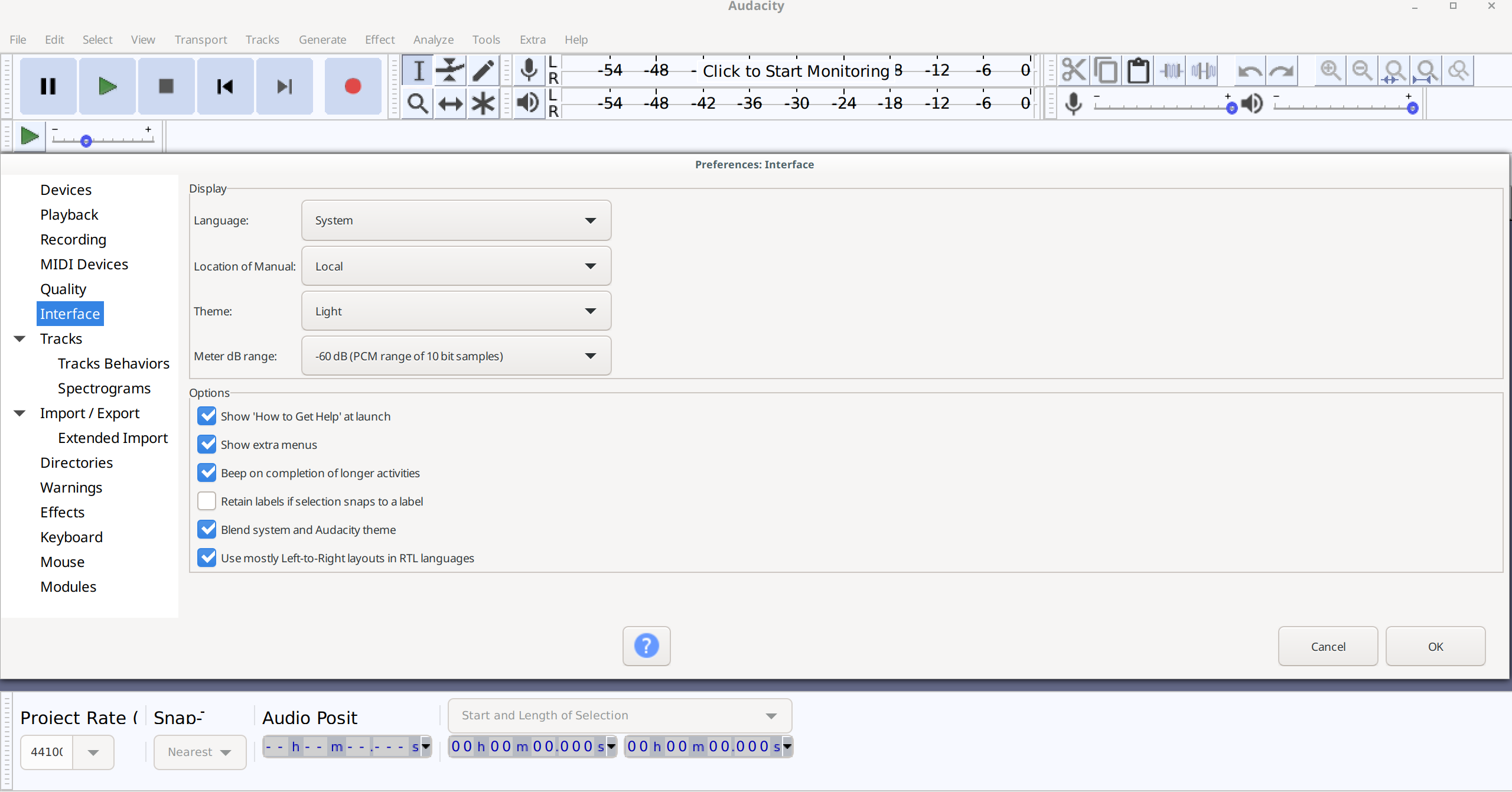
Task: Open the Generate menu
Action: 322,40
